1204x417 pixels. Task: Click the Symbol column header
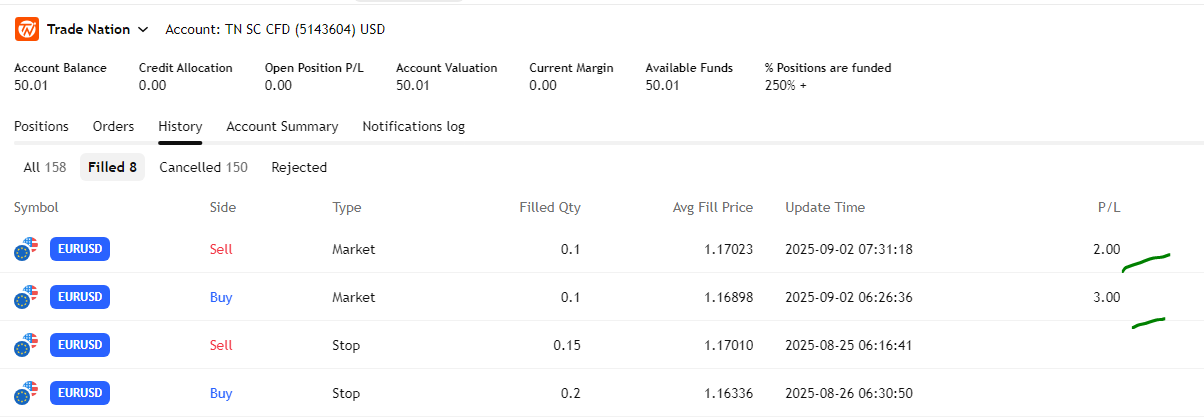(x=36, y=207)
